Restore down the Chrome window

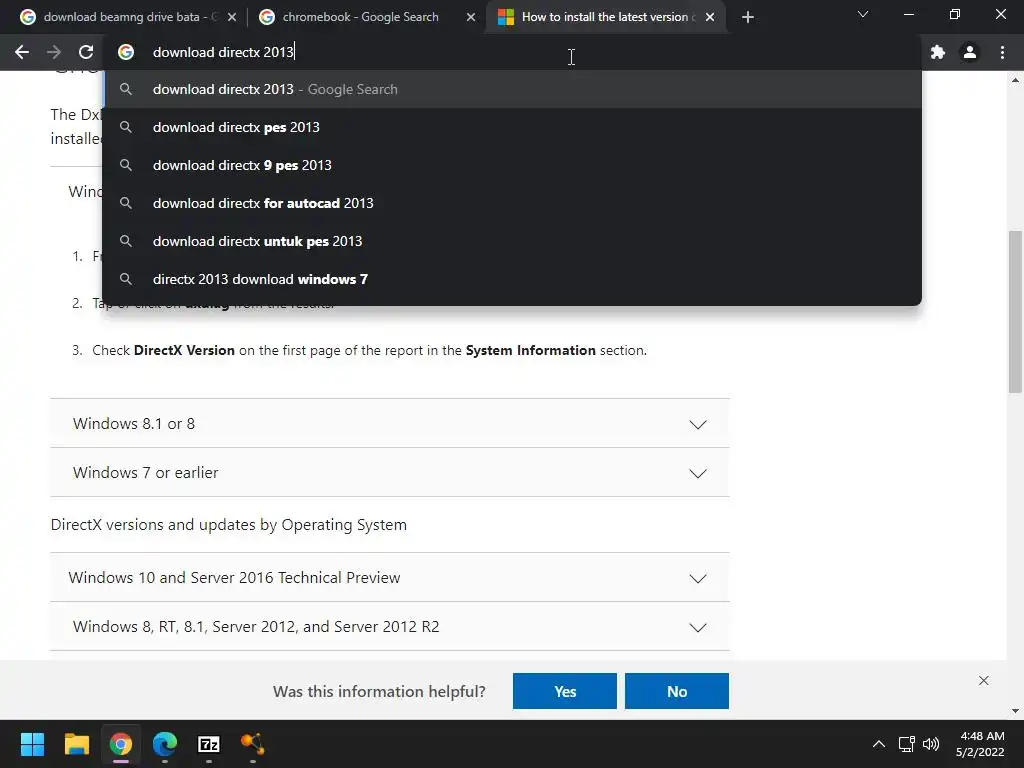click(955, 14)
